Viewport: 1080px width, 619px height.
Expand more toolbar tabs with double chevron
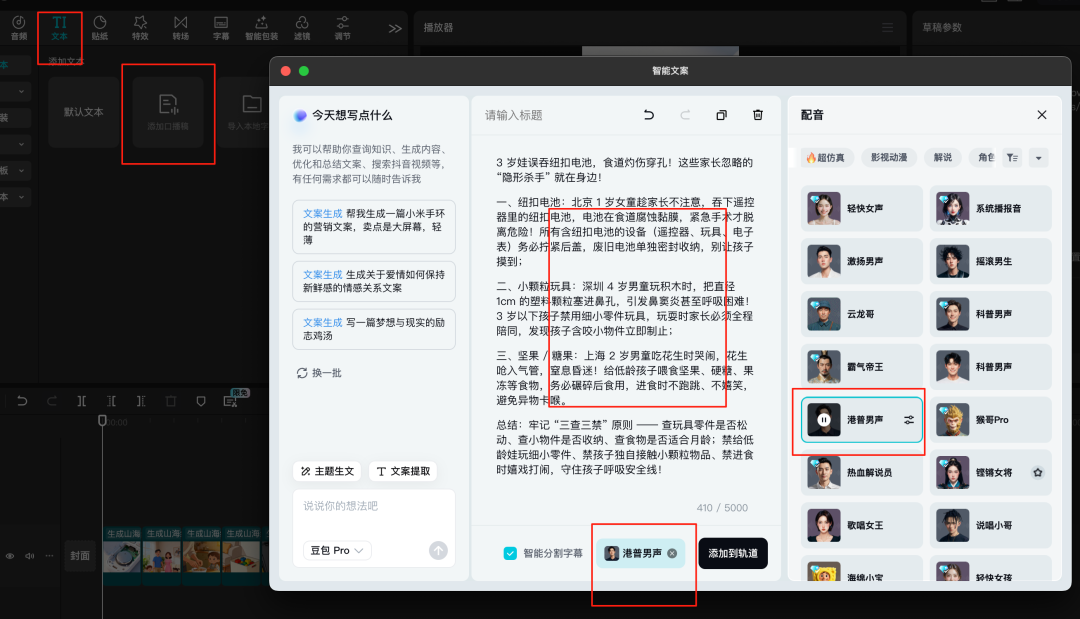point(395,28)
